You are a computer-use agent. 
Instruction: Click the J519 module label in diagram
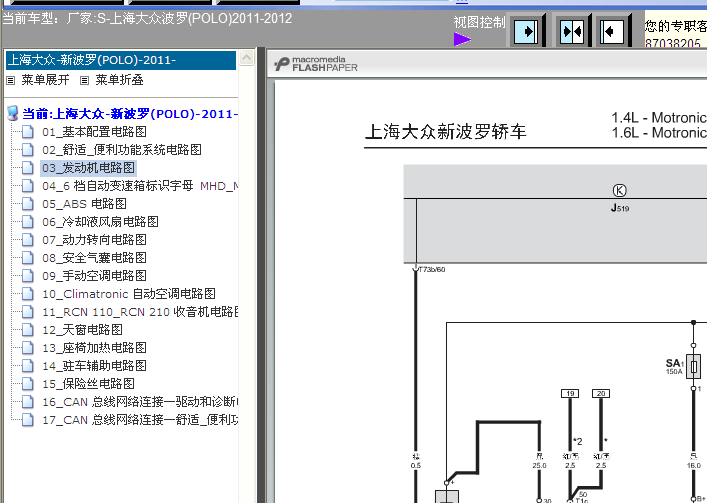click(x=620, y=208)
